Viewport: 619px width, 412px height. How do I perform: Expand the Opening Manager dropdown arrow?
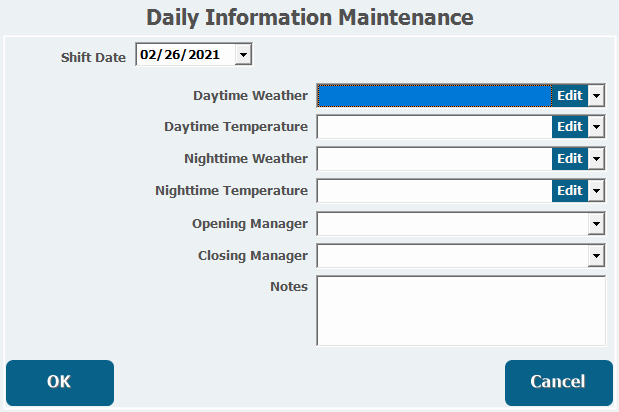(x=596, y=224)
